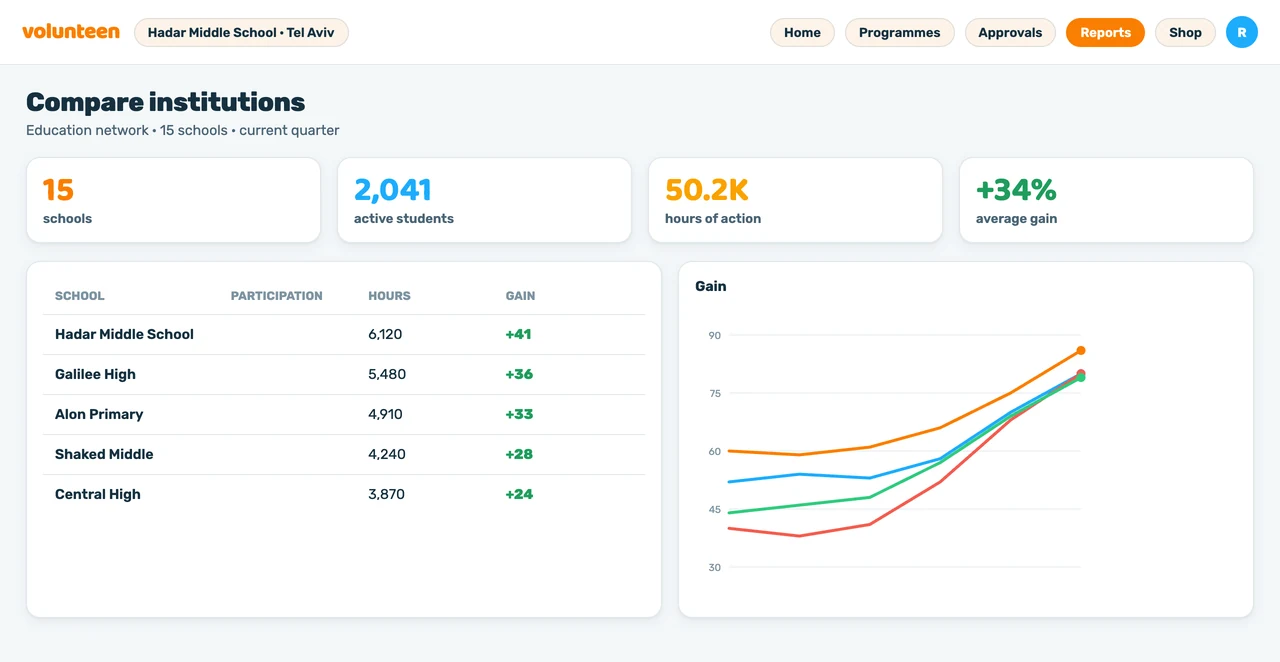
Task: Select the Reports nav item
Action: click(x=1105, y=32)
